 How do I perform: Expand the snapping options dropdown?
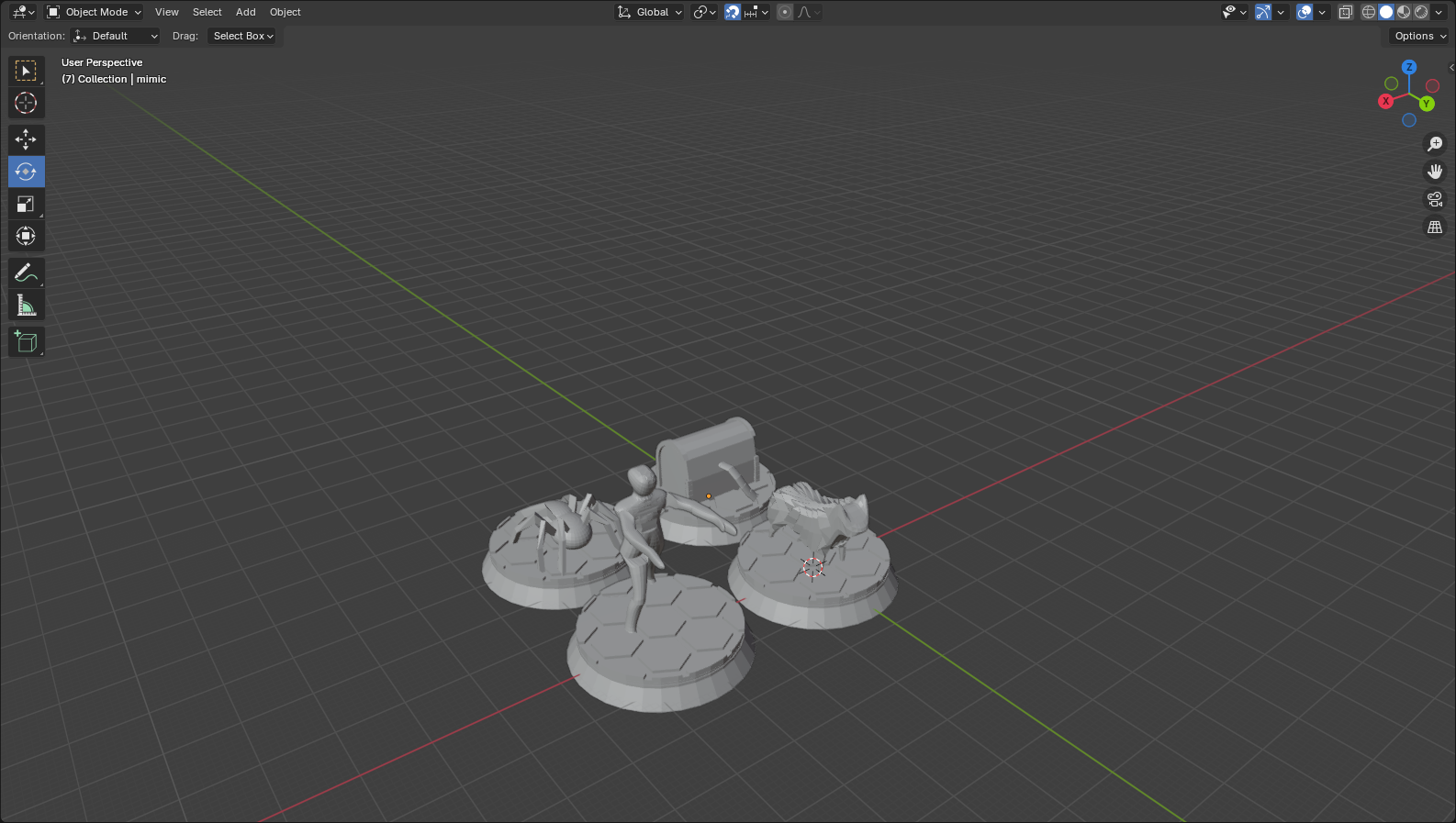(x=756, y=12)
